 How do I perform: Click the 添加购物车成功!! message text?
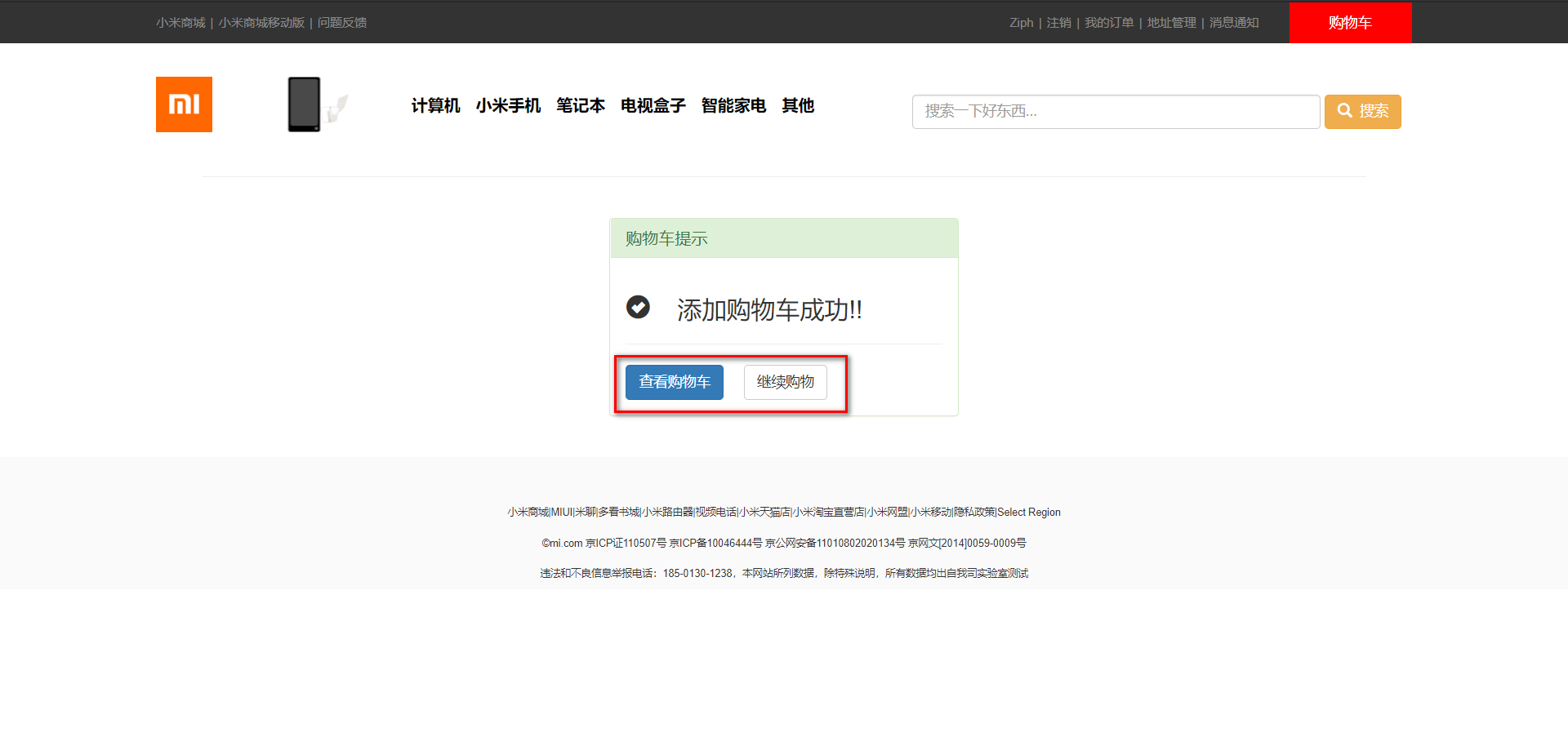point(769,309)
